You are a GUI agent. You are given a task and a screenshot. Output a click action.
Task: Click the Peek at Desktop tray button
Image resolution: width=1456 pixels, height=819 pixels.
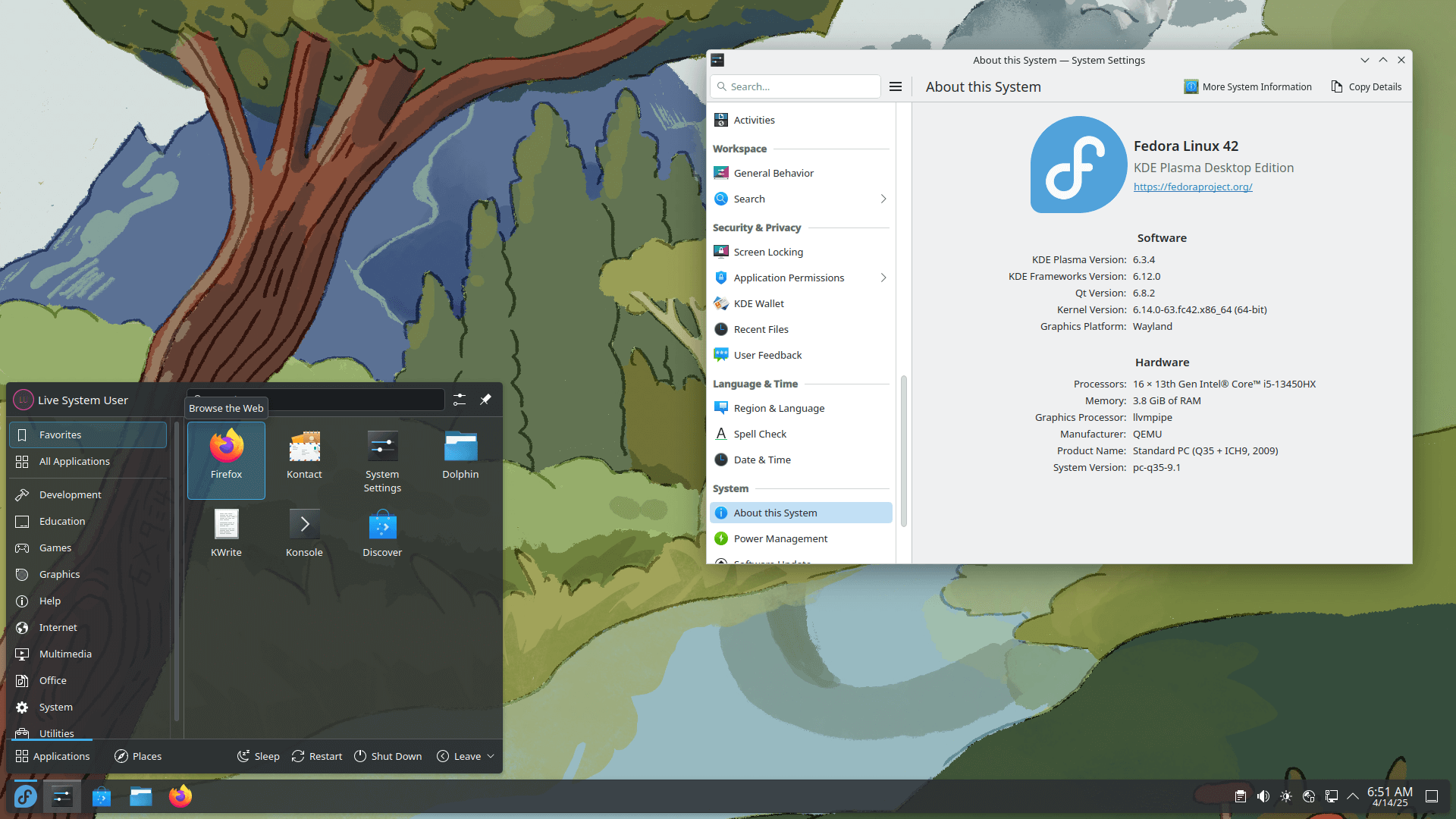1433,796
